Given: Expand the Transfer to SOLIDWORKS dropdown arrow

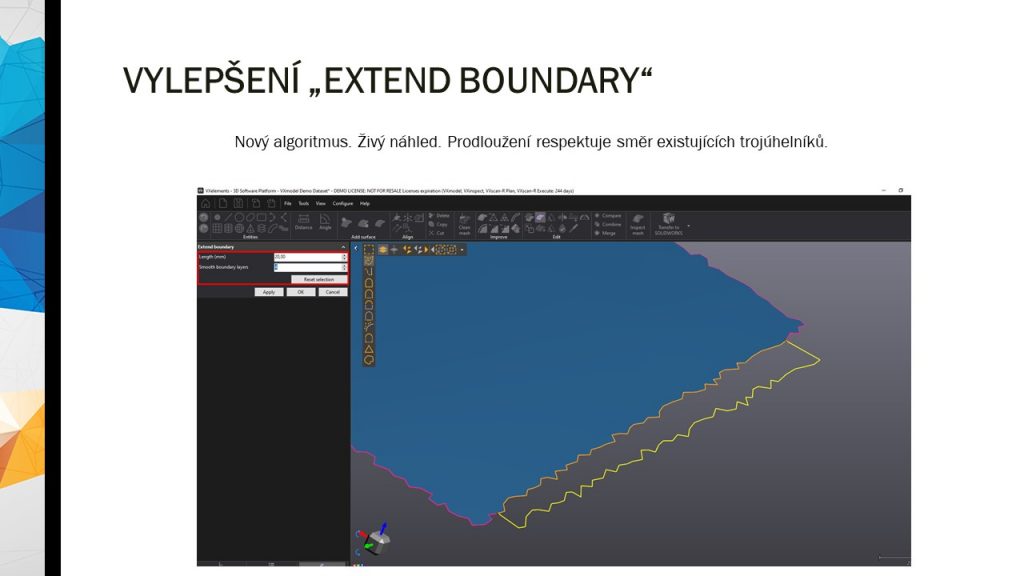Looking at the screenshot, I should coord(688,225).
